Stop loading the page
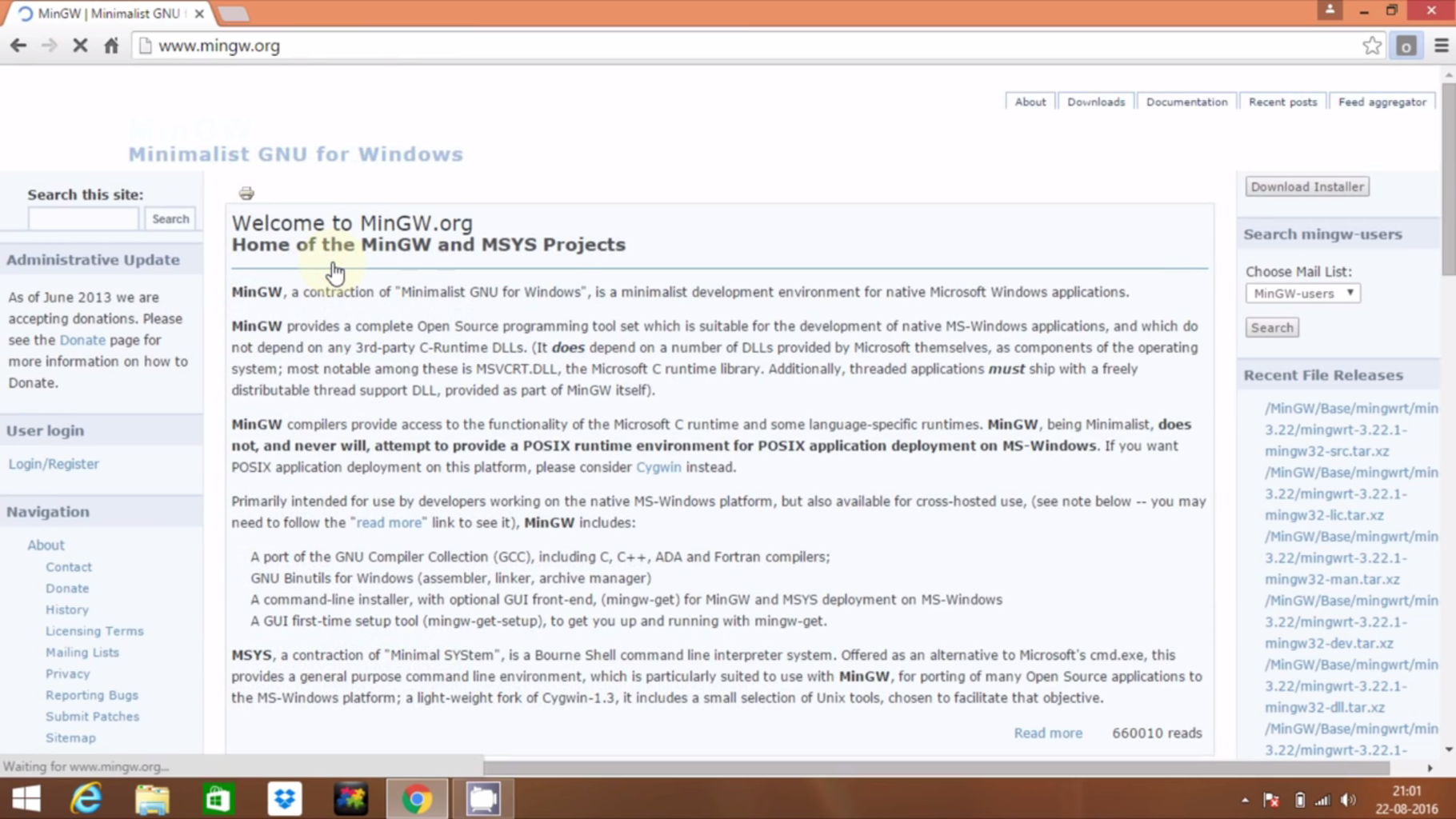Image resolution: width=1456 pixels, height=819 pixels. tap(80, 46)
